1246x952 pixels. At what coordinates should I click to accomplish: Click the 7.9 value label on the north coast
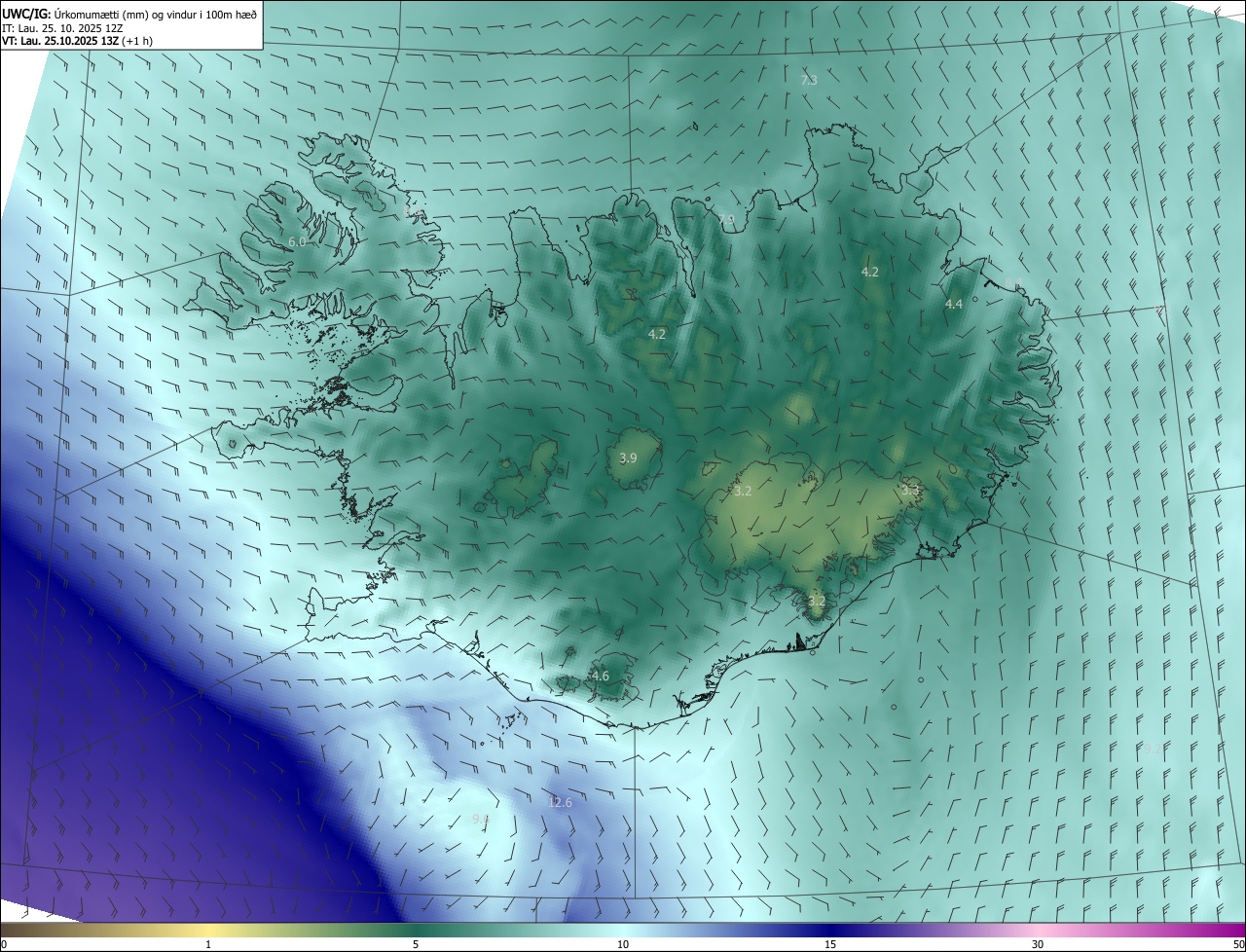point(727,219)
